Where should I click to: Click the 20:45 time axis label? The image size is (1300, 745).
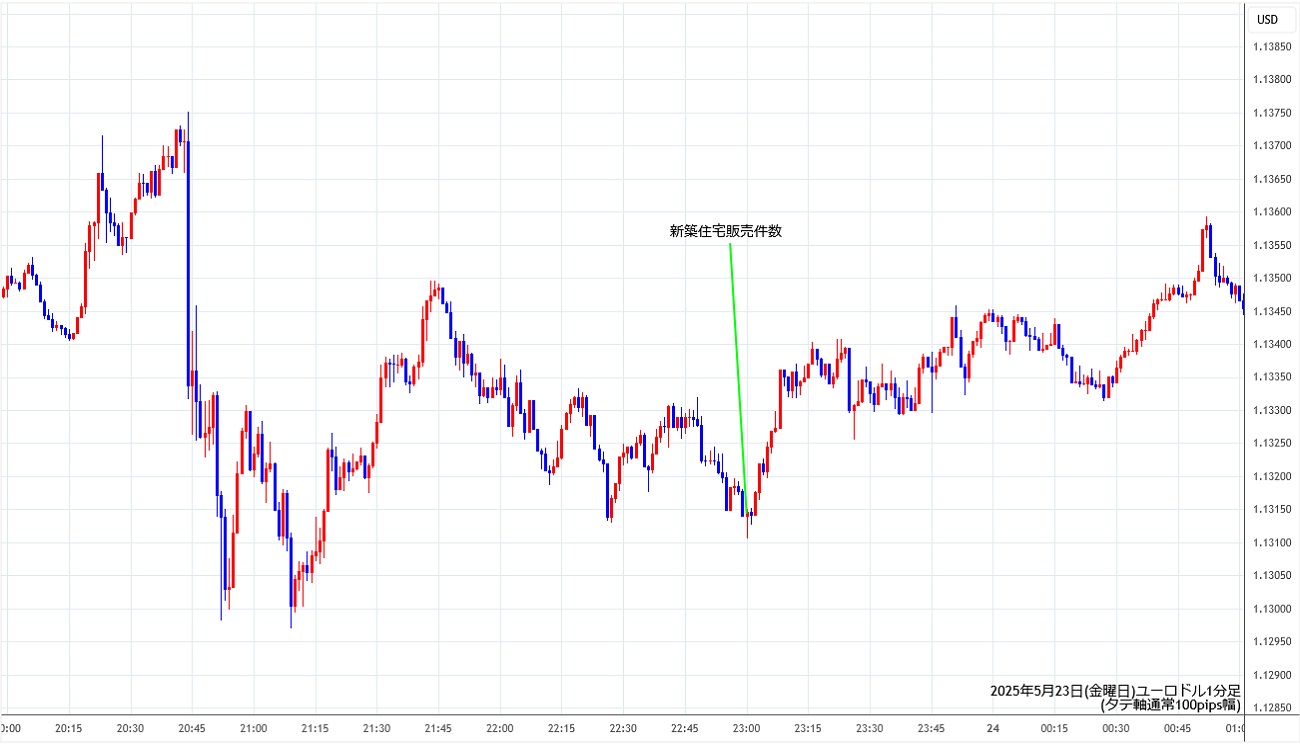[x=192, y=729]
